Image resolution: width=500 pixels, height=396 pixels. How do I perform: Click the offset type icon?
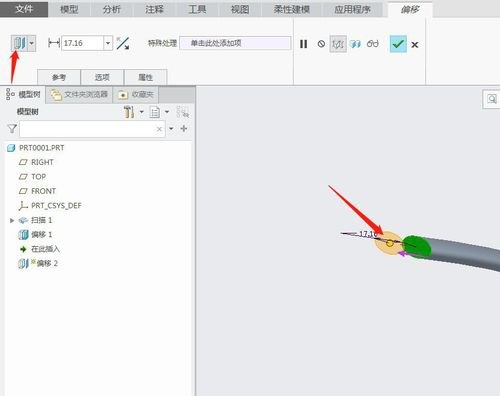point(19,43)
